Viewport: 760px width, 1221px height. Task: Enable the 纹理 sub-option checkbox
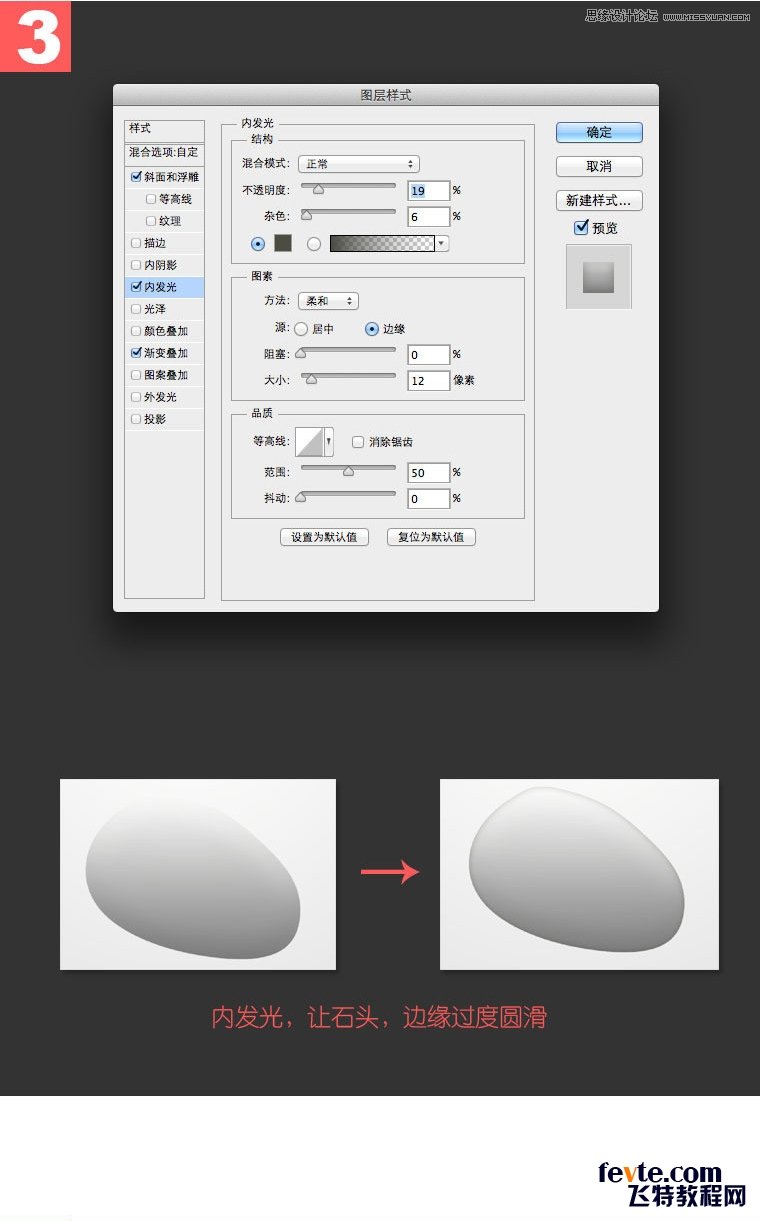click(x=151, y=221)
